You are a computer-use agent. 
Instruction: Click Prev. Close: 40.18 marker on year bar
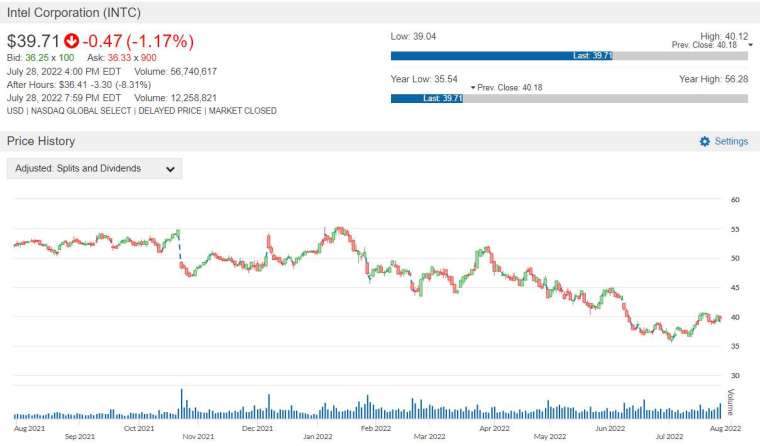507,88
